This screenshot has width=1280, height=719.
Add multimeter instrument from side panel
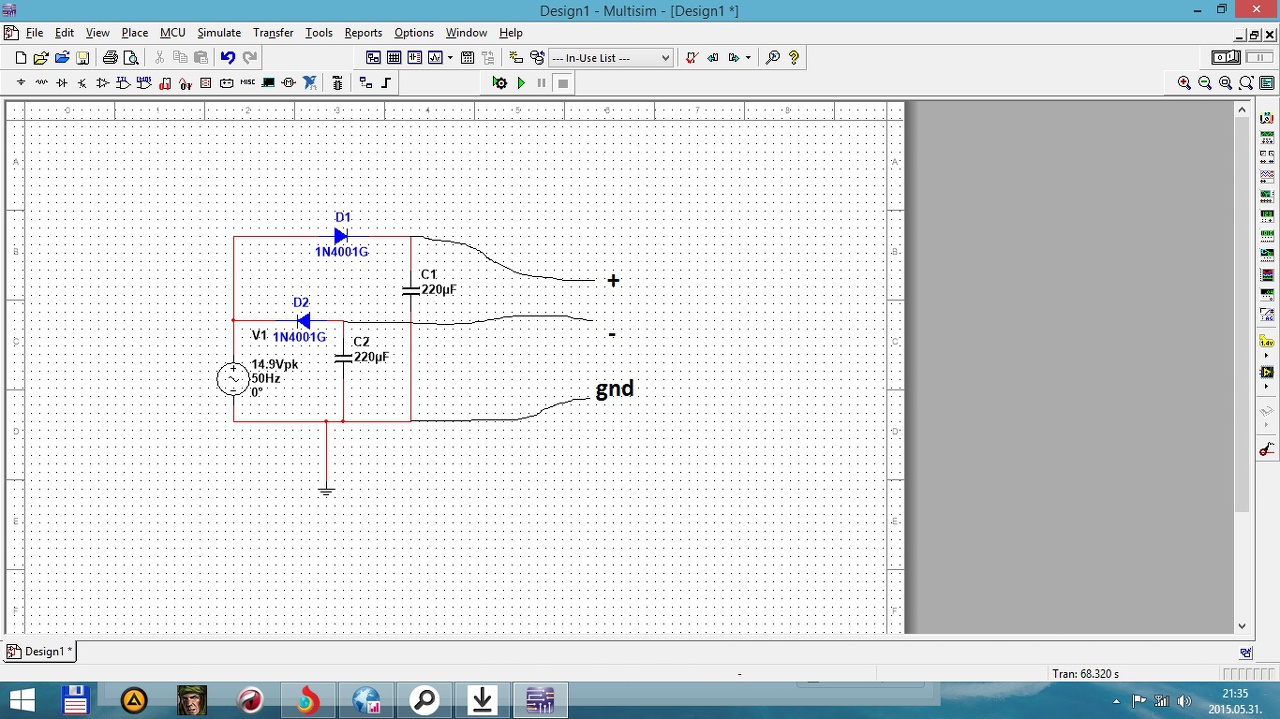1267,118
